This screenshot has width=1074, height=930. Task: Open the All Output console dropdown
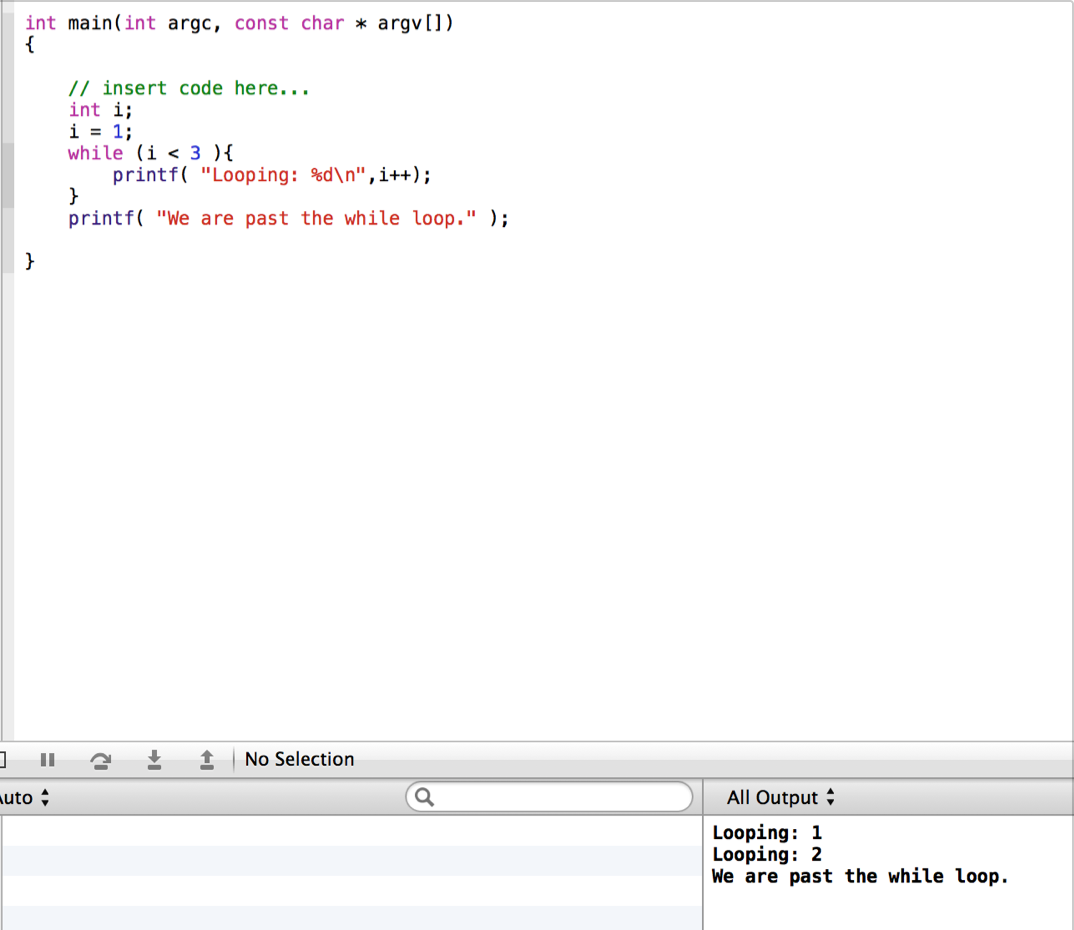[780, 798]
